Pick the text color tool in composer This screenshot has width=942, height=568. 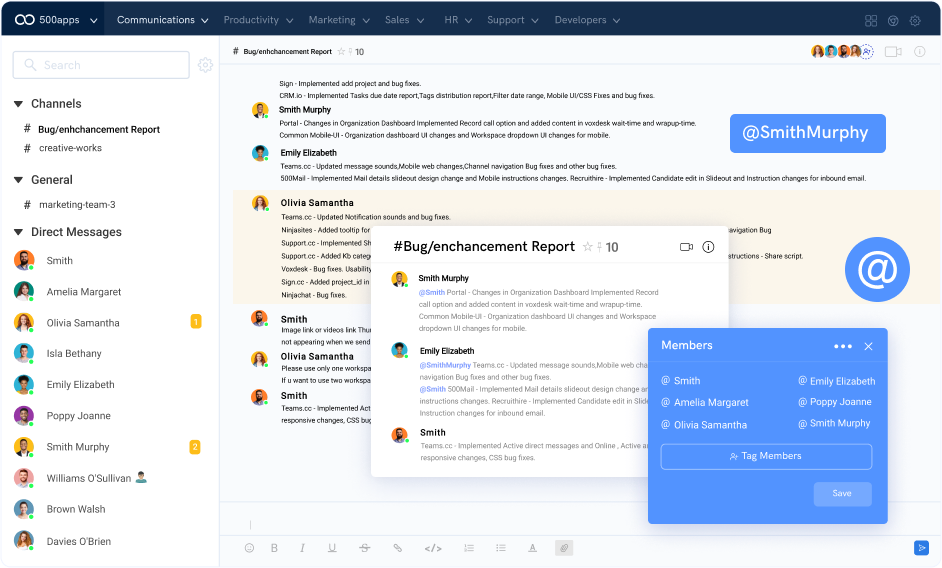532,548
